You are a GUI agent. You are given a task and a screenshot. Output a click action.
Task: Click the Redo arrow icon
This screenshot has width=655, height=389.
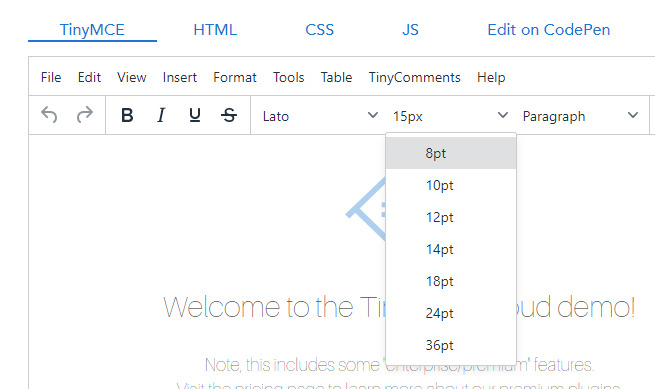[x=85, y=115]
